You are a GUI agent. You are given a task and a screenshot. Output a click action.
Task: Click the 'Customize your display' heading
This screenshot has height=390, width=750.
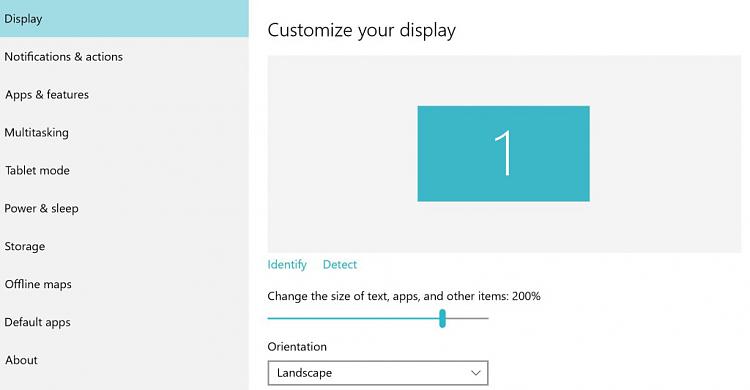(362, 31)
